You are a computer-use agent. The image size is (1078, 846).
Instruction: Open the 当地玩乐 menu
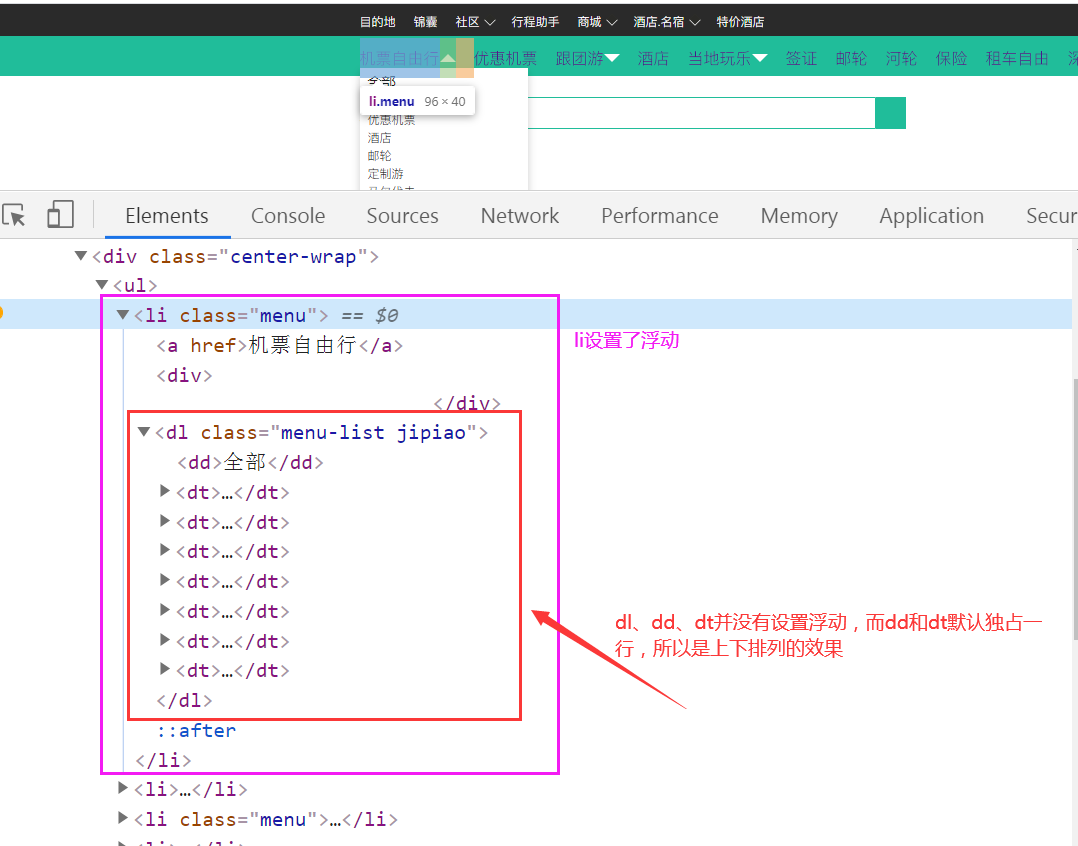click(x=727, y=58)
